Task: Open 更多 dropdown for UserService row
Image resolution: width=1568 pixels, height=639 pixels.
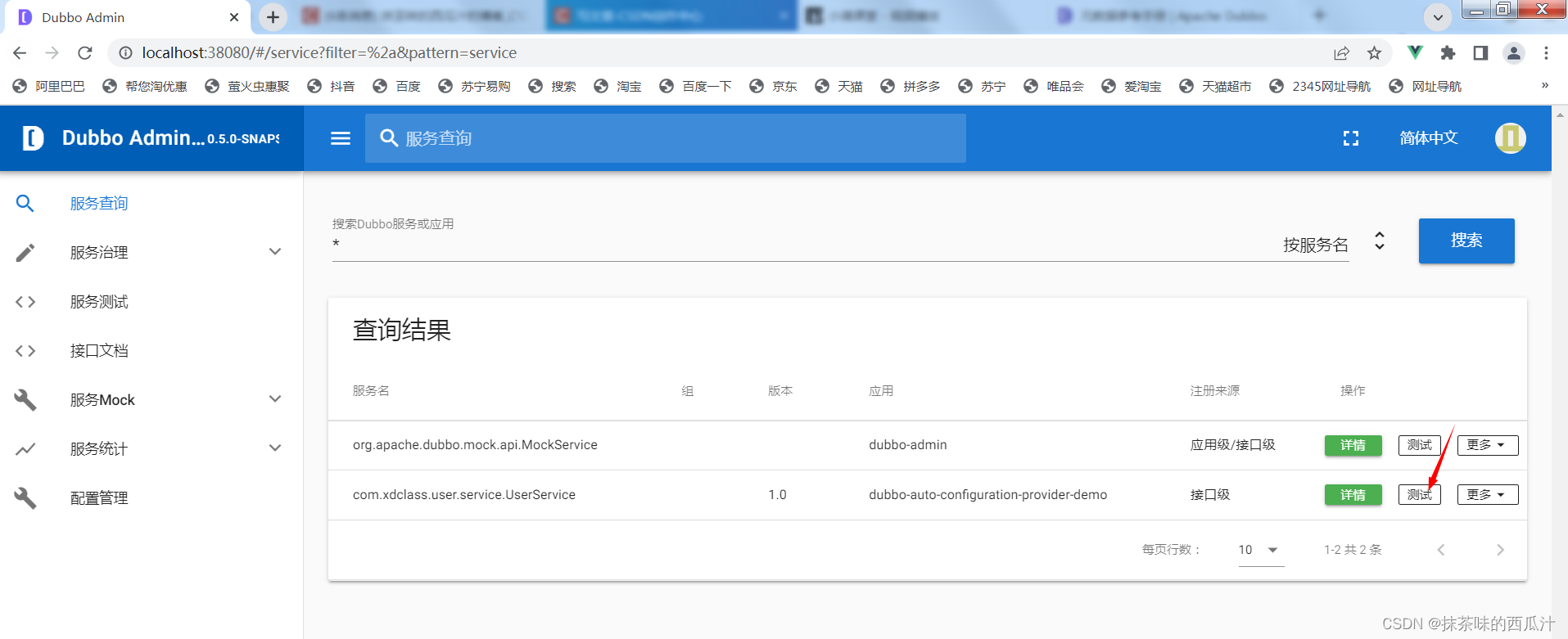Action: tap(1487, 495)
